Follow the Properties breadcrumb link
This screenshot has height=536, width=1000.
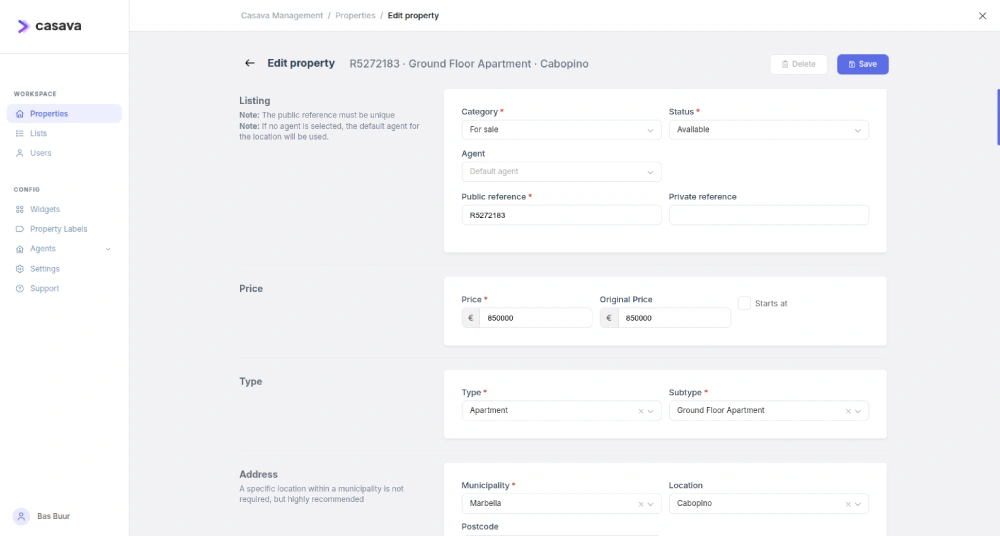pyautogui.click(x=355, y=15)
